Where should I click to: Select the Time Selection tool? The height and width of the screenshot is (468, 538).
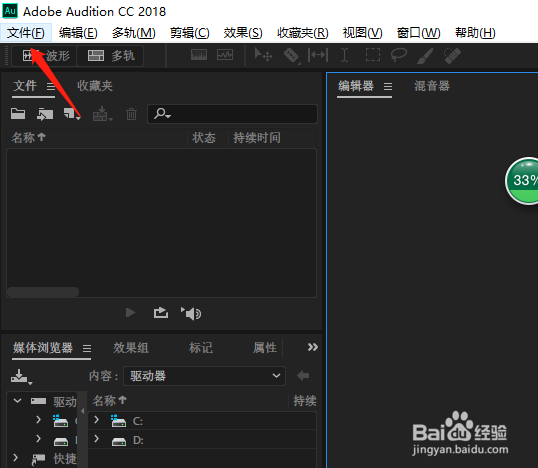coord(344,55)
